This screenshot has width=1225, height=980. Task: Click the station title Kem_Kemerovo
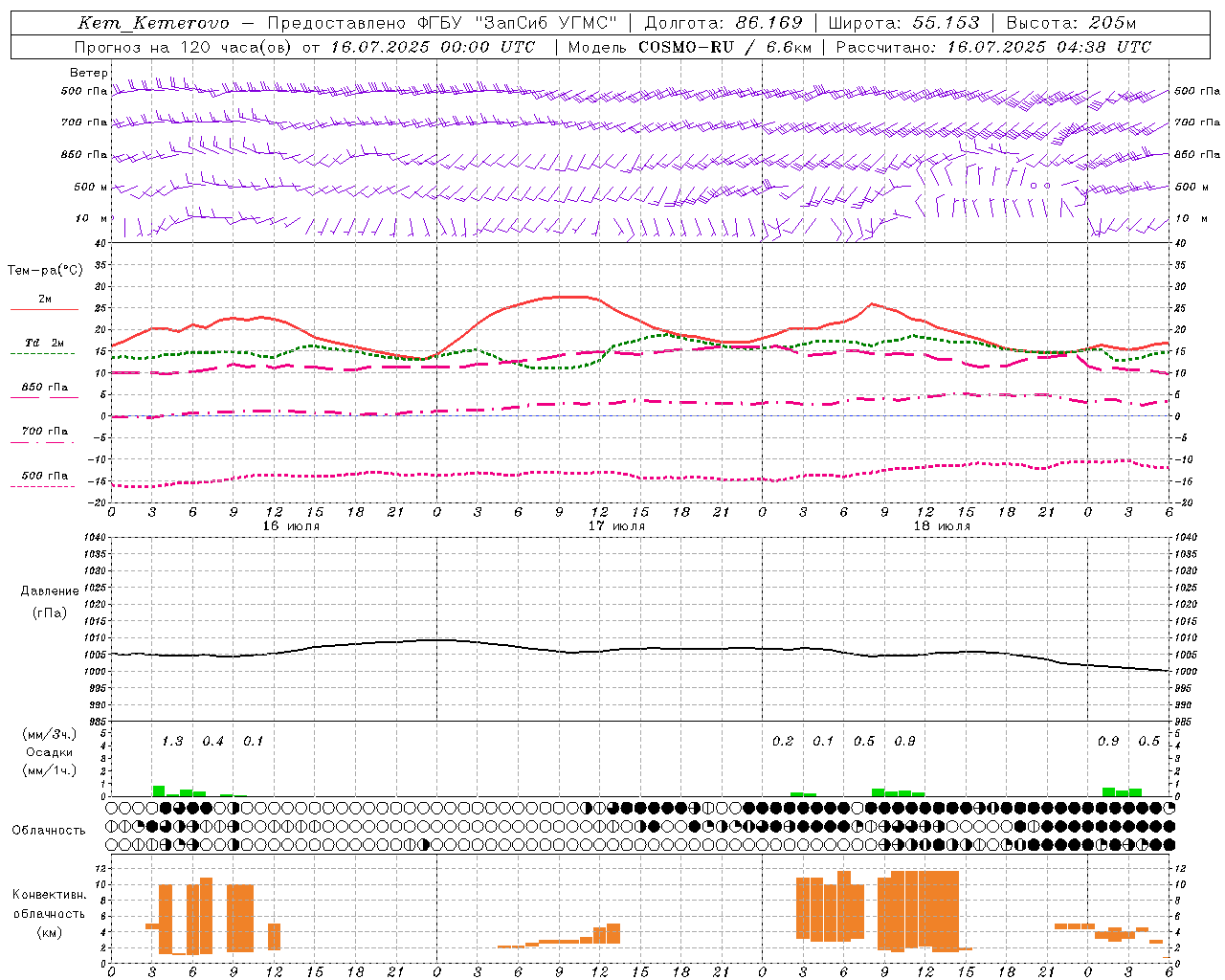pyautogui.click(x=153, y=23)
